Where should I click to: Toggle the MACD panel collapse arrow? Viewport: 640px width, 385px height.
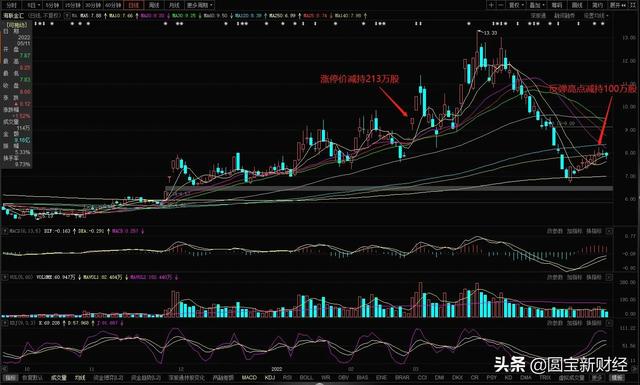[5, 231]
